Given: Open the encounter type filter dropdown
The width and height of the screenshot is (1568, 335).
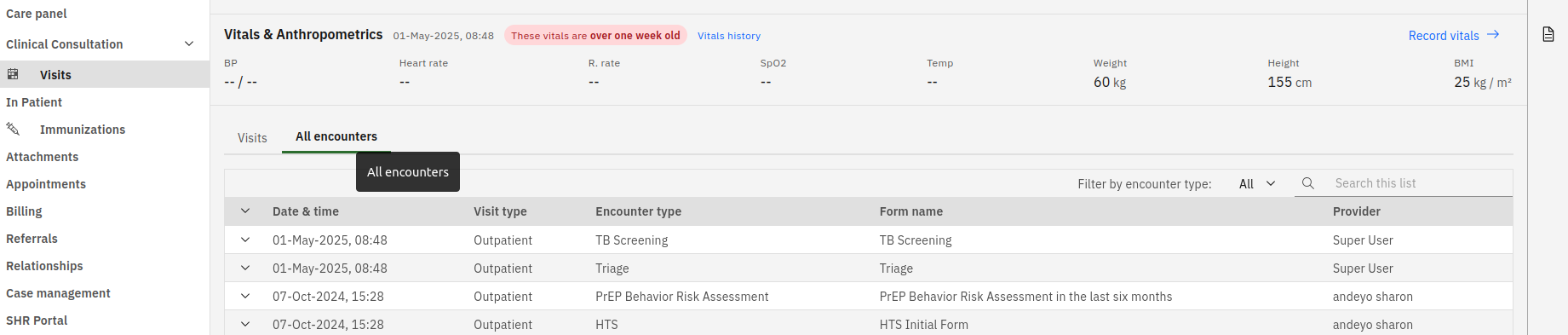Looking at the screenshot, I should [1257, 183].
